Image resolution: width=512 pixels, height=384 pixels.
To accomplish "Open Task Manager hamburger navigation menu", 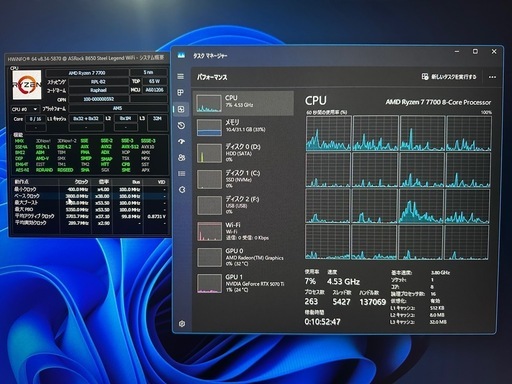I will [180, 76].
